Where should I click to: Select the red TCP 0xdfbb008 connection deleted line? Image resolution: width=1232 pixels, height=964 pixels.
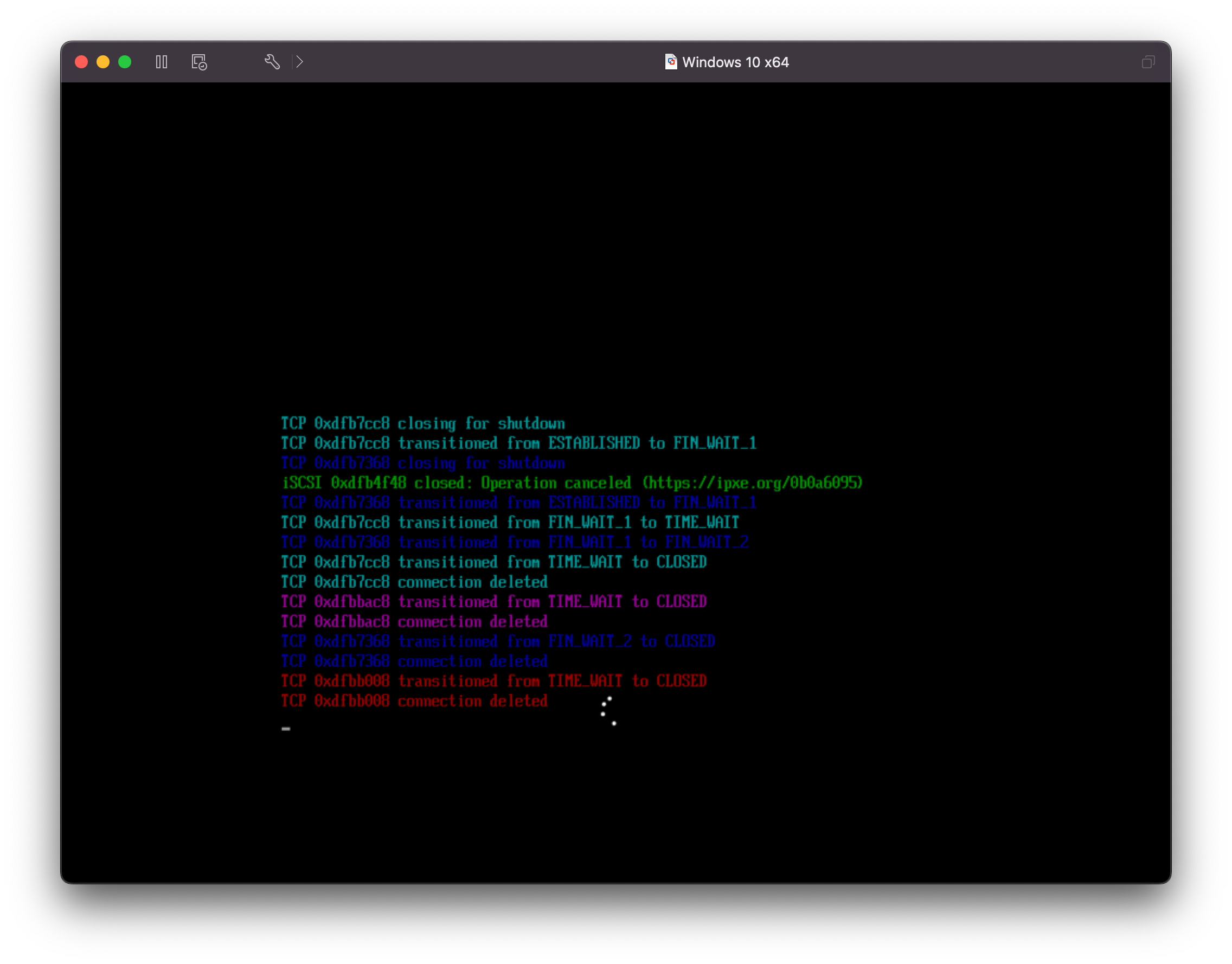tap(414, 700)
